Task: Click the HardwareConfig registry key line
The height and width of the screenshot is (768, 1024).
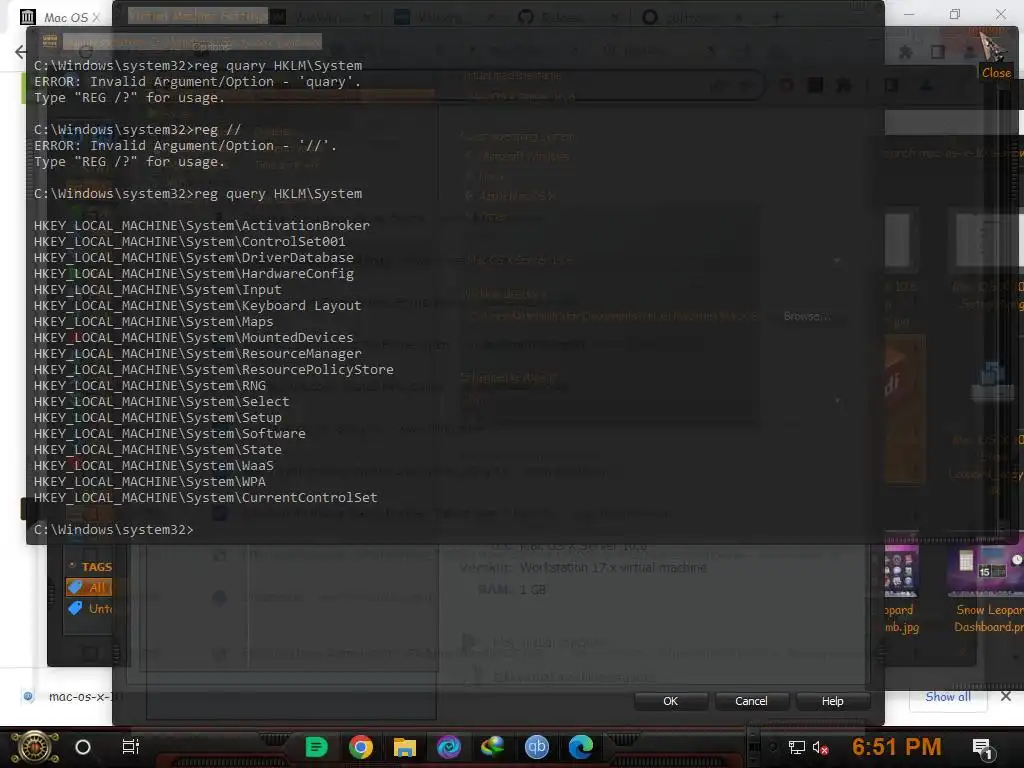Action: point(194,274)
